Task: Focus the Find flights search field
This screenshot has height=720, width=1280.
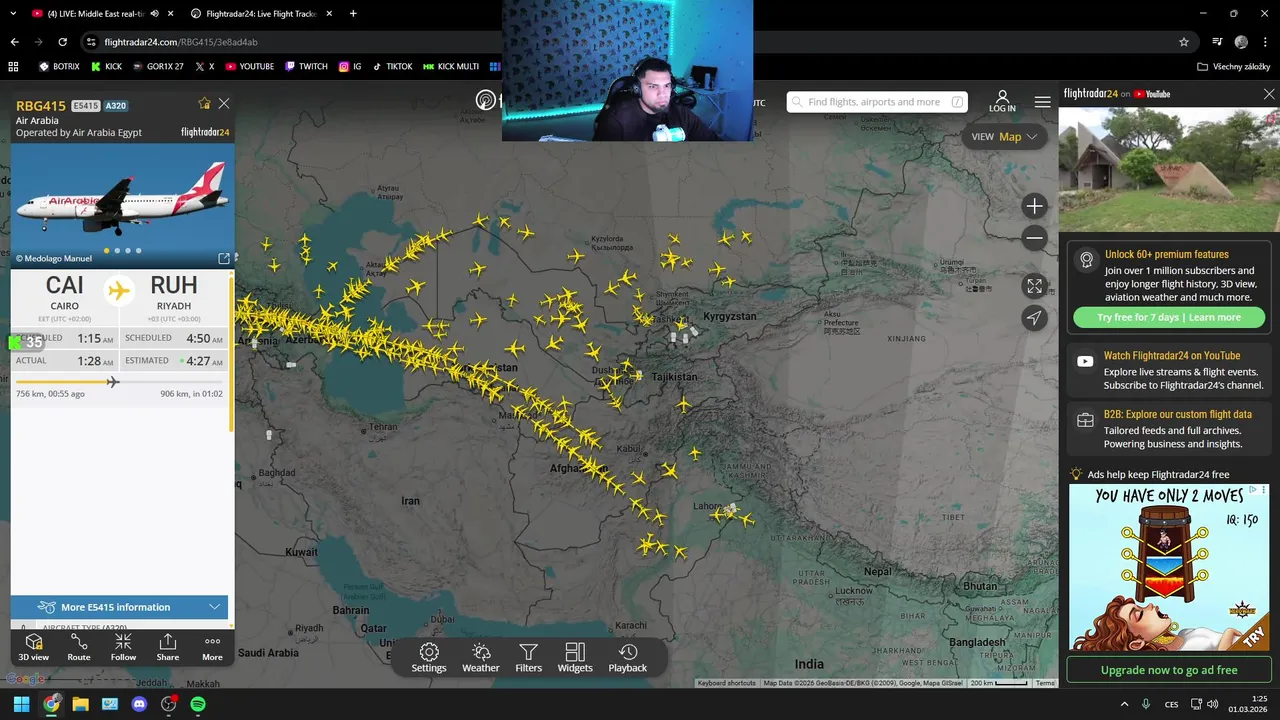Action: point(876,102)
